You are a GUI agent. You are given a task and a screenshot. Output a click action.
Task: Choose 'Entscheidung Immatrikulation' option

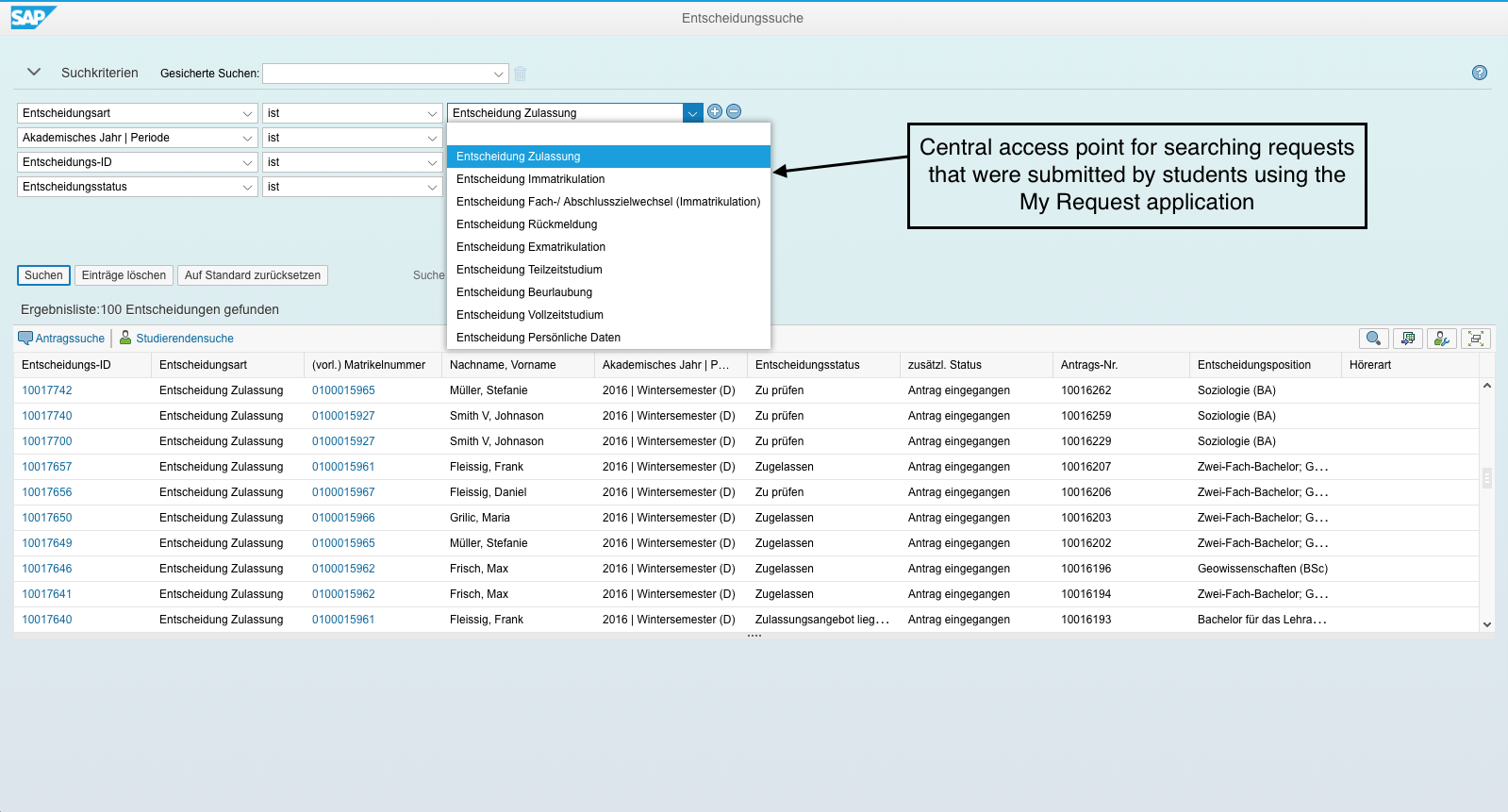(609, 179)
